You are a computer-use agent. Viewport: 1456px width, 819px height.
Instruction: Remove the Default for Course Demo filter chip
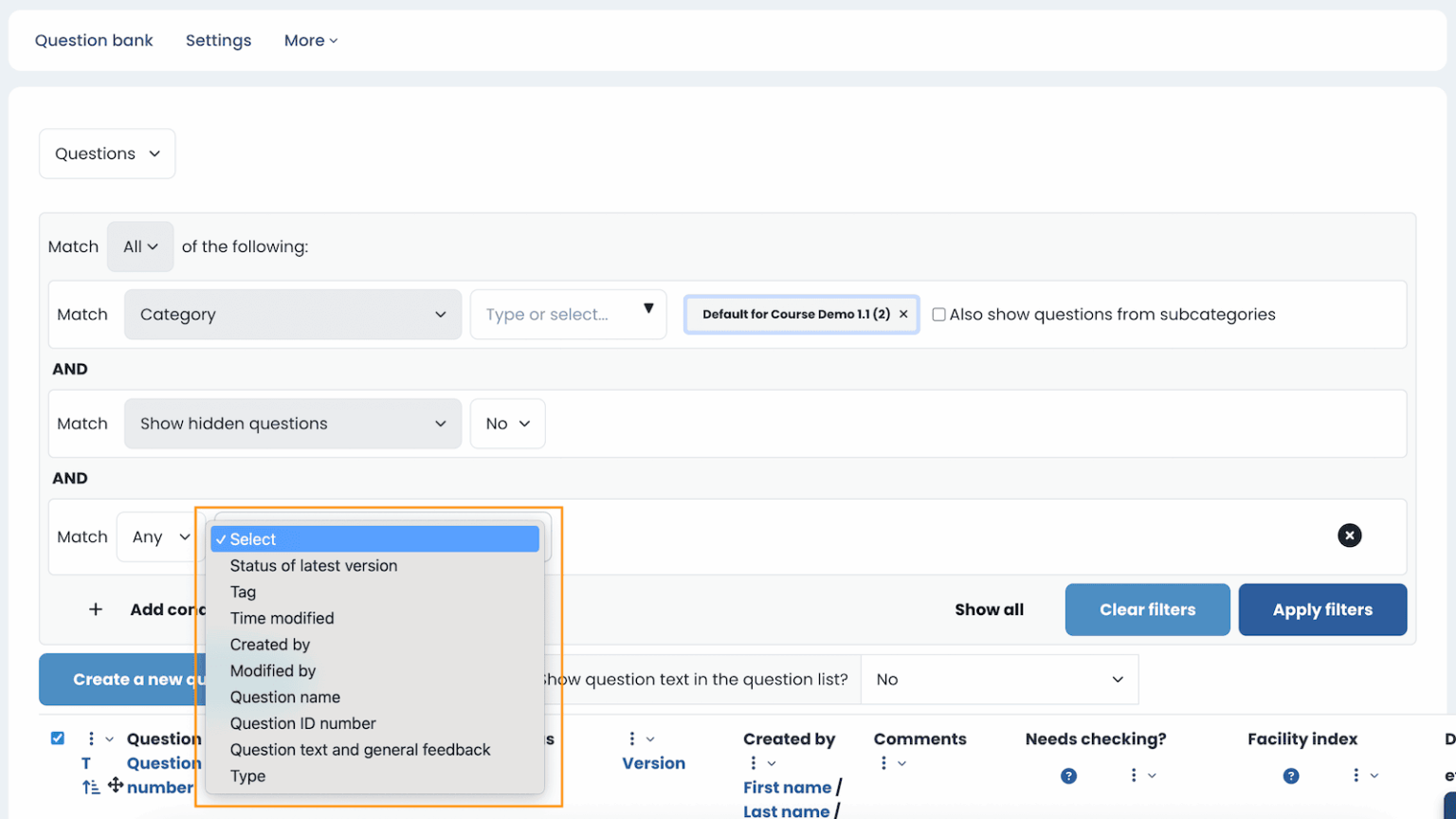[x=903, y=314]
